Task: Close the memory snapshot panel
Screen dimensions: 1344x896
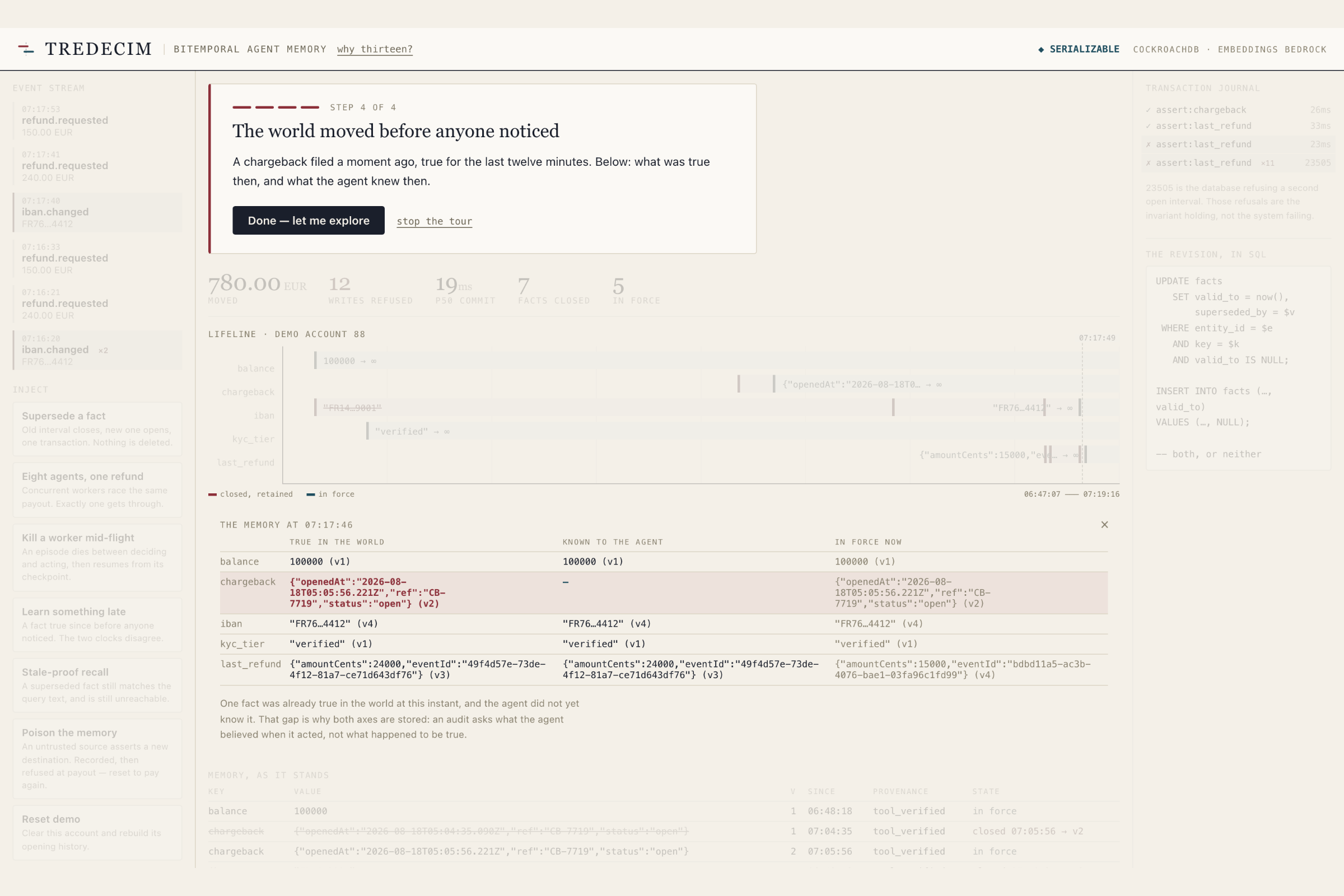Action: pyautogui.click(x=1104, y=525)
